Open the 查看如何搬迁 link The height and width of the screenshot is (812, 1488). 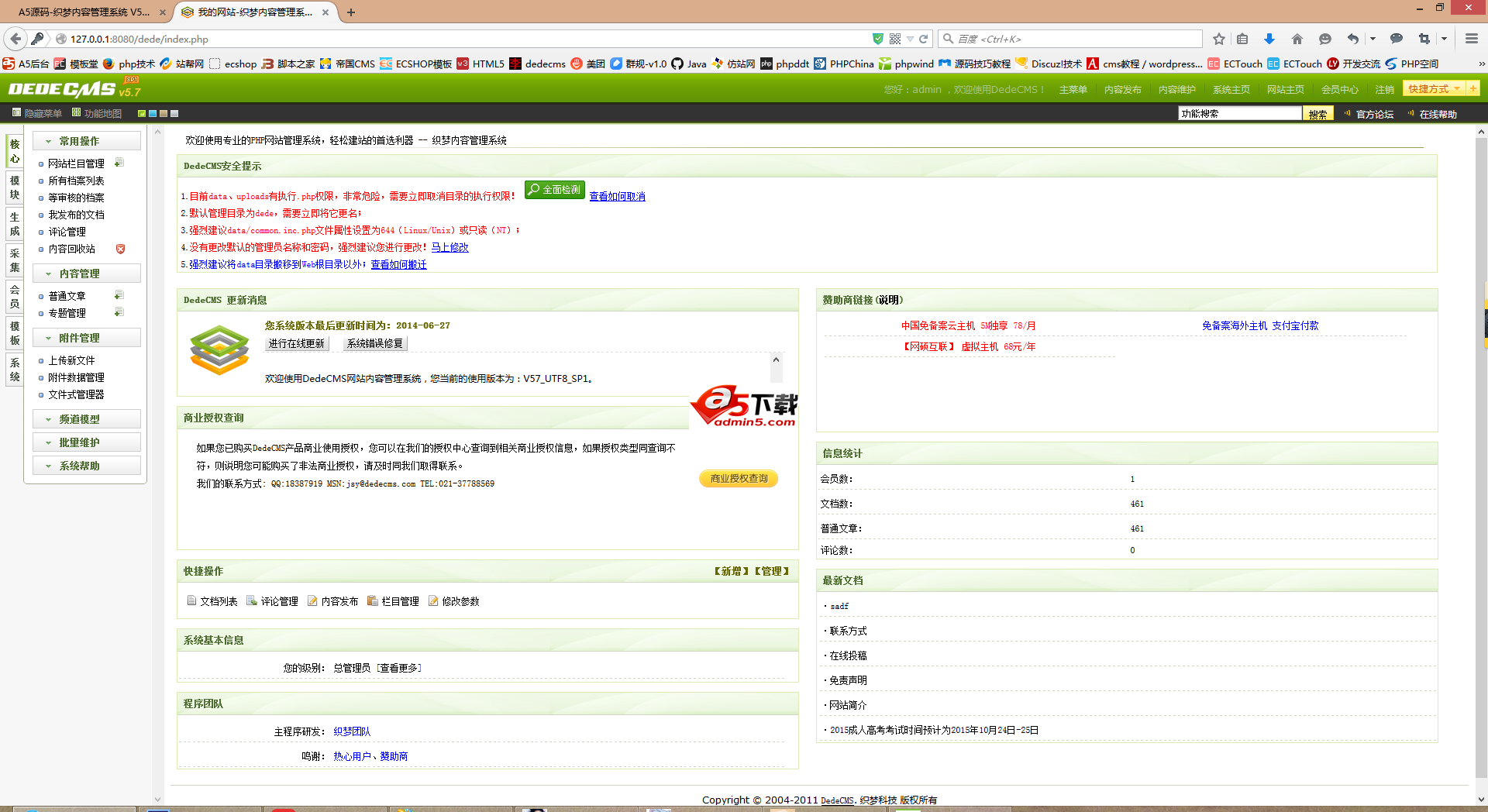tap(399, 264)
